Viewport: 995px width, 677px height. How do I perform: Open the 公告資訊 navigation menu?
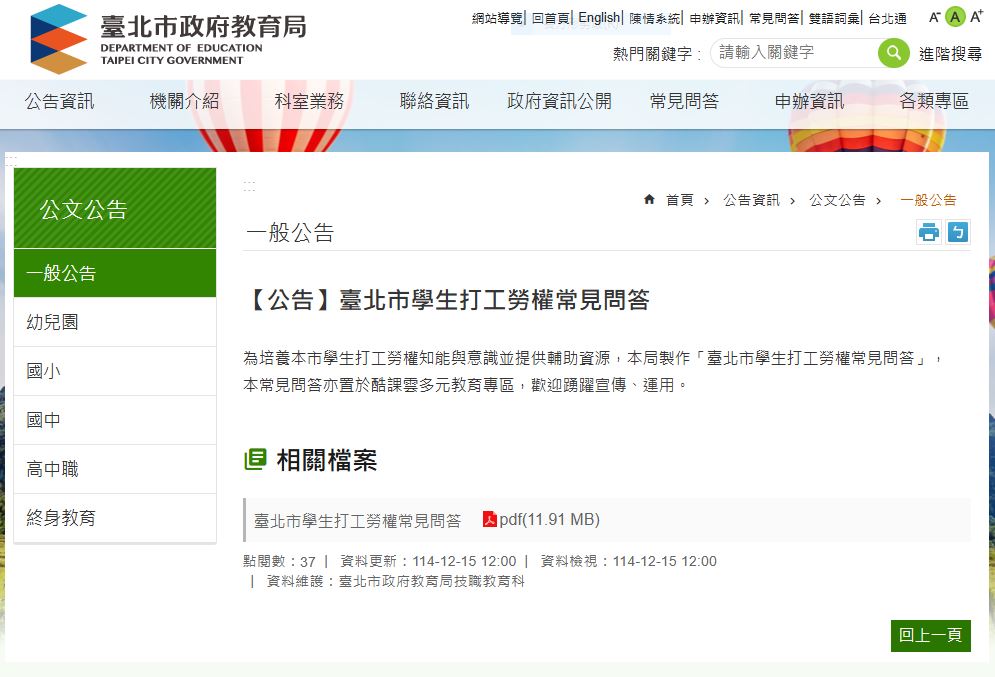(60, 101)
